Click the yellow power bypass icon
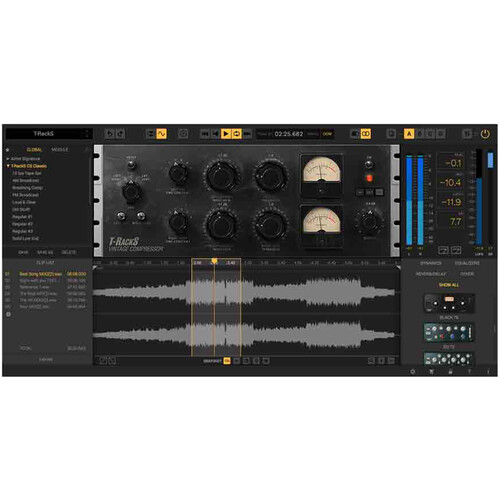 coord(485,134)
